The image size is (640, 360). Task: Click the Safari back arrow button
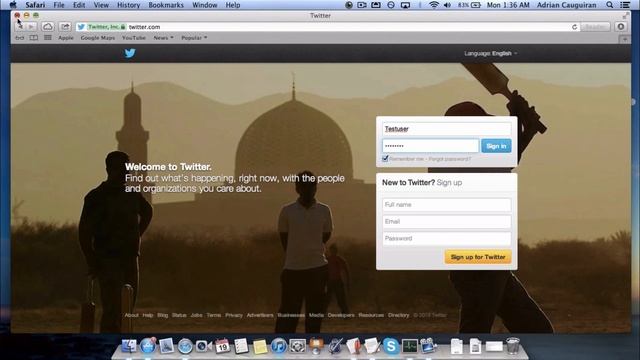[20, 27]
